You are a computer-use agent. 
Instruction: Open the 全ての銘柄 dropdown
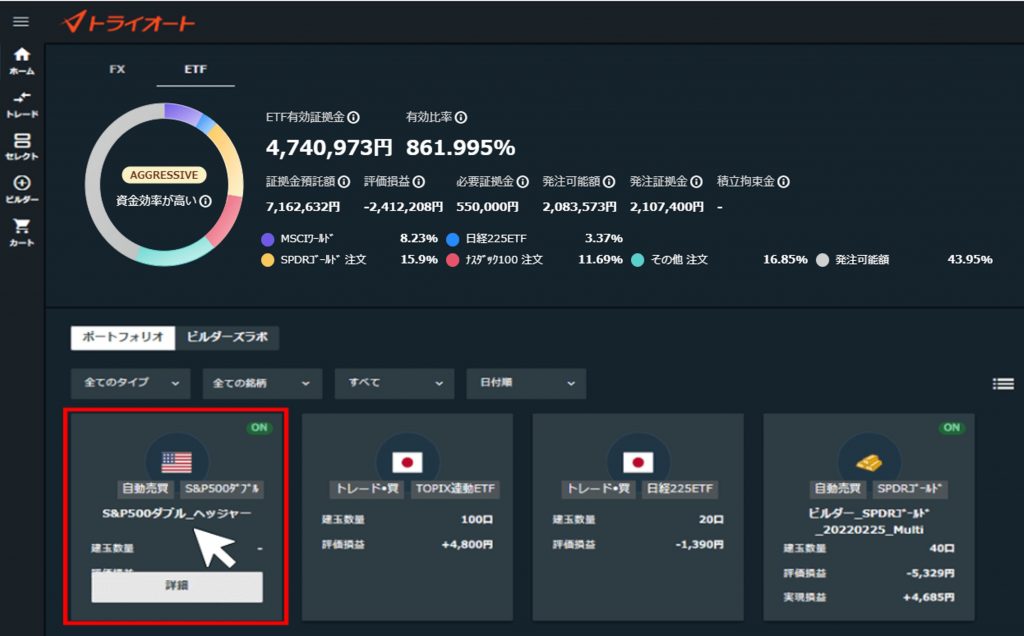pyautogui.click(x=263, y=383)
